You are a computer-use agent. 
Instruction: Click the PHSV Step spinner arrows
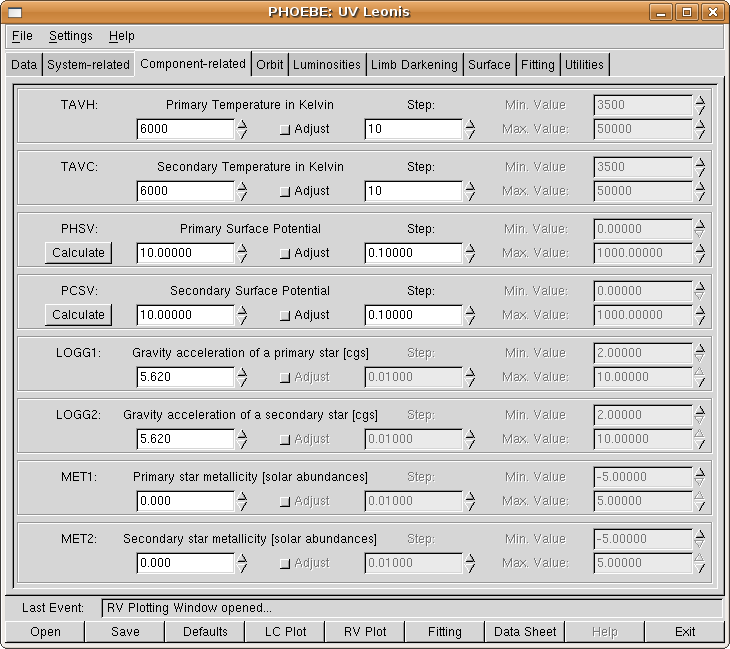point(470,253)
